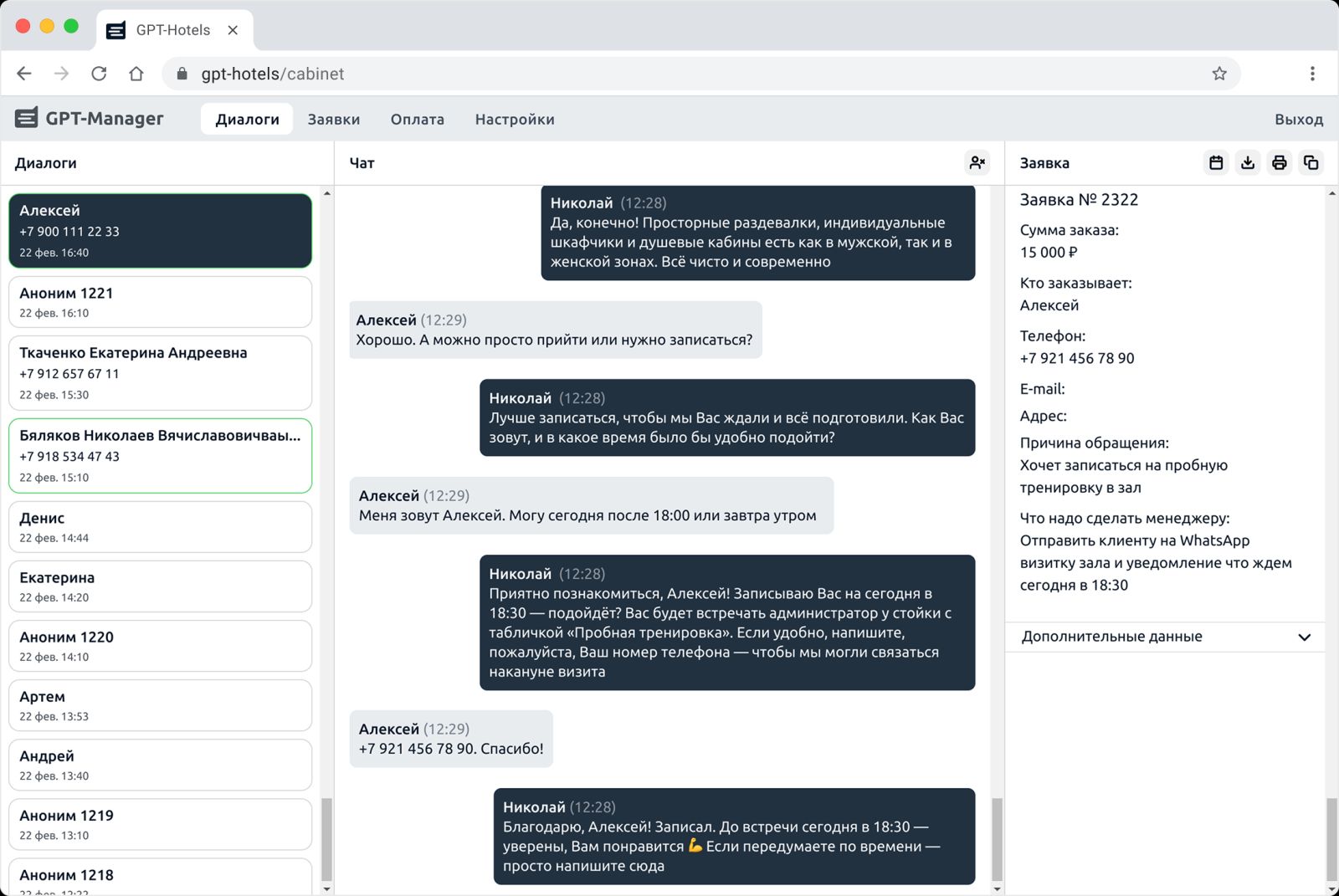This screenshot has width=1339, height=896.
Task: Open the browser three-dot menu
Action: [x=1311, y=74]
